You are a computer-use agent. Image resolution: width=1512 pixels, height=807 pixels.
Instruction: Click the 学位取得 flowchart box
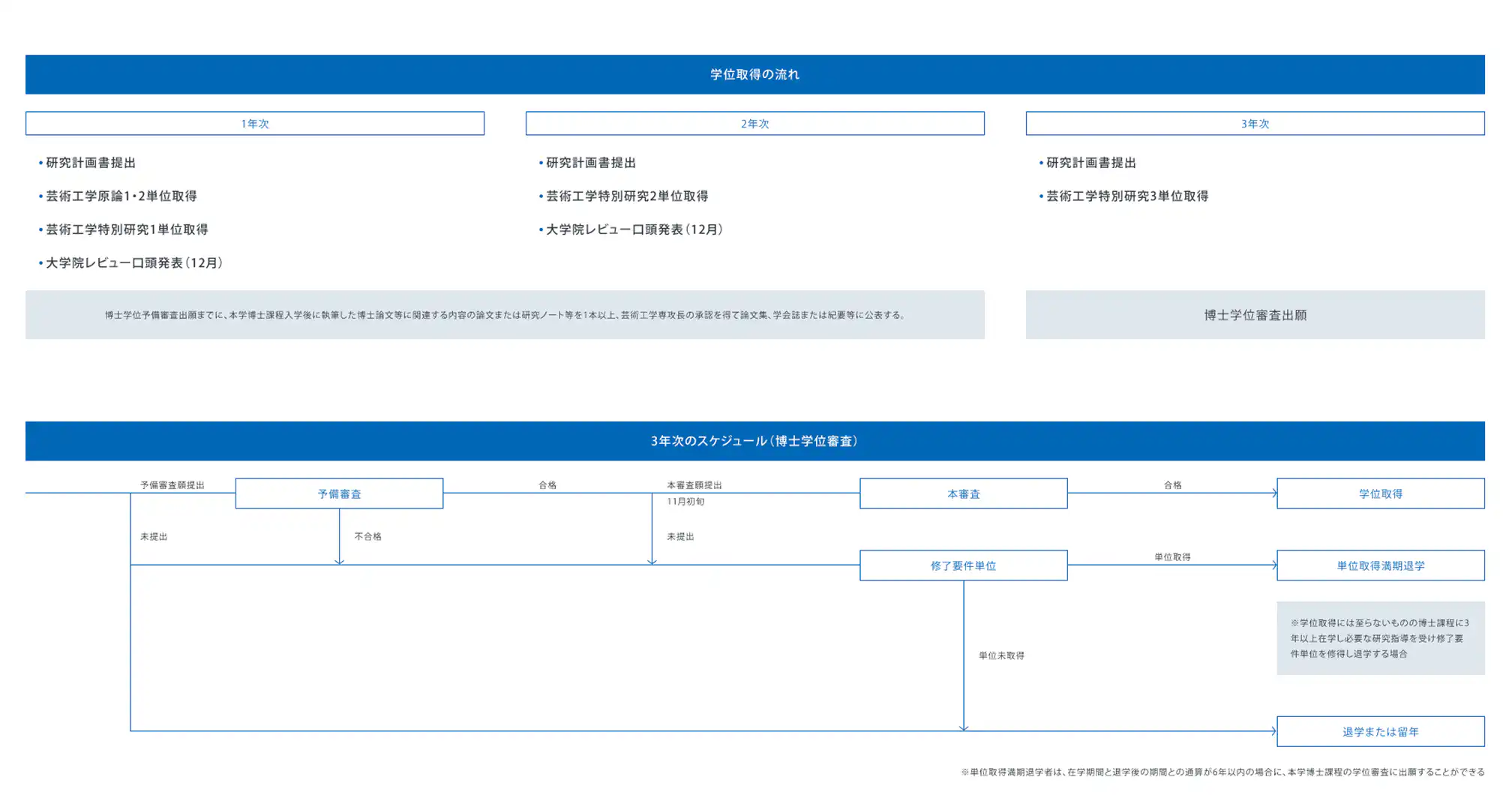click(x=1380, y=493)
